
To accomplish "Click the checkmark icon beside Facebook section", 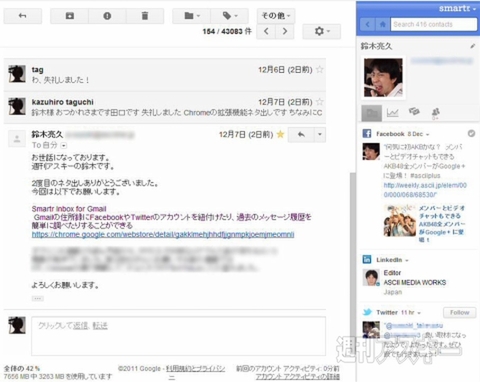I will [x=471, y=134].
